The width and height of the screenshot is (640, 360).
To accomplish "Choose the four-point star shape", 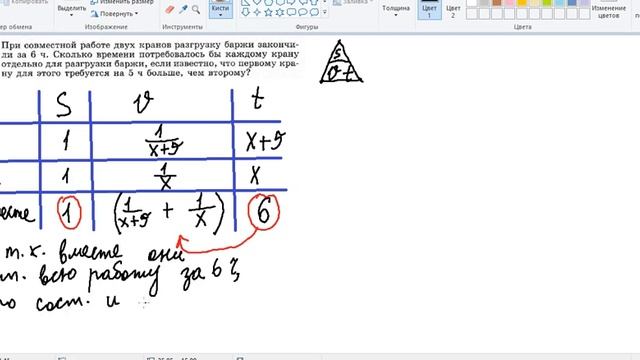I will pos(257,12).
